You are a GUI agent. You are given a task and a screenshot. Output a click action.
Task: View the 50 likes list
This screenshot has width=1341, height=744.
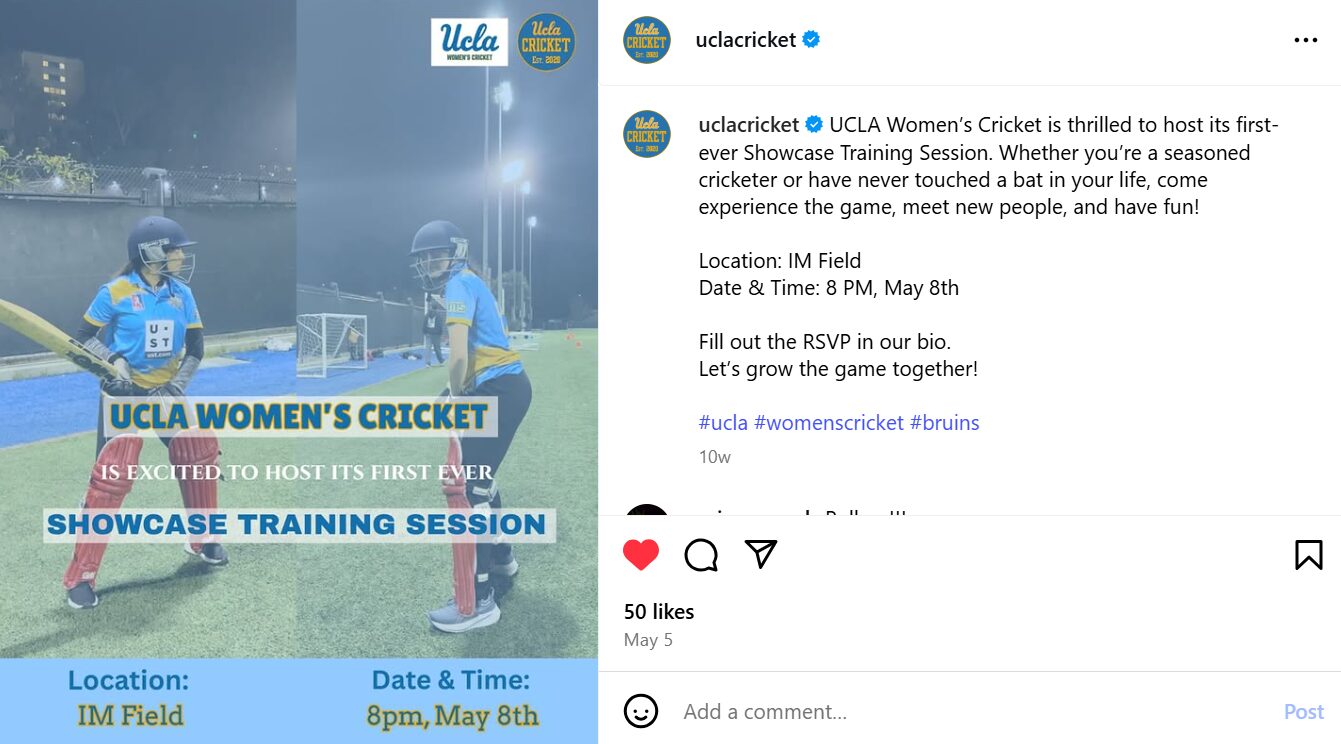(659, 611)
